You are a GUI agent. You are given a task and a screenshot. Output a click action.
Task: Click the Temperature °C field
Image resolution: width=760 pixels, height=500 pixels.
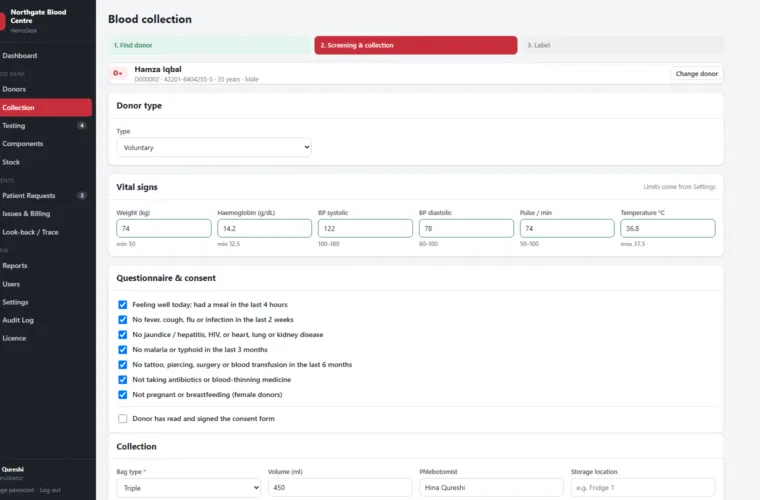click(668, 228)
